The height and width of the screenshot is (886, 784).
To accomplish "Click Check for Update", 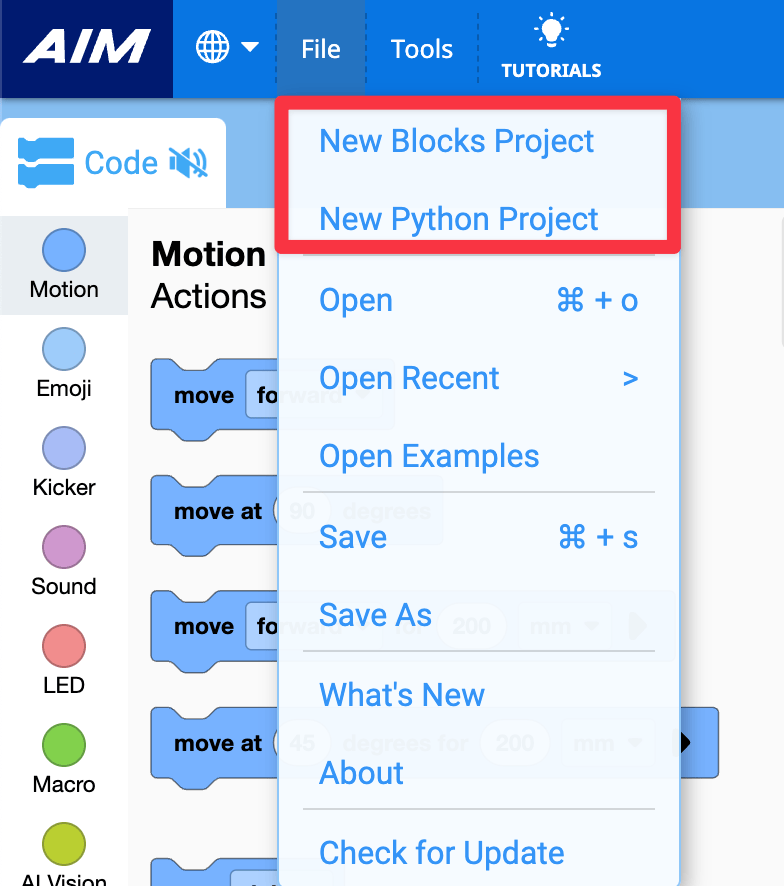I will [442, 853].
